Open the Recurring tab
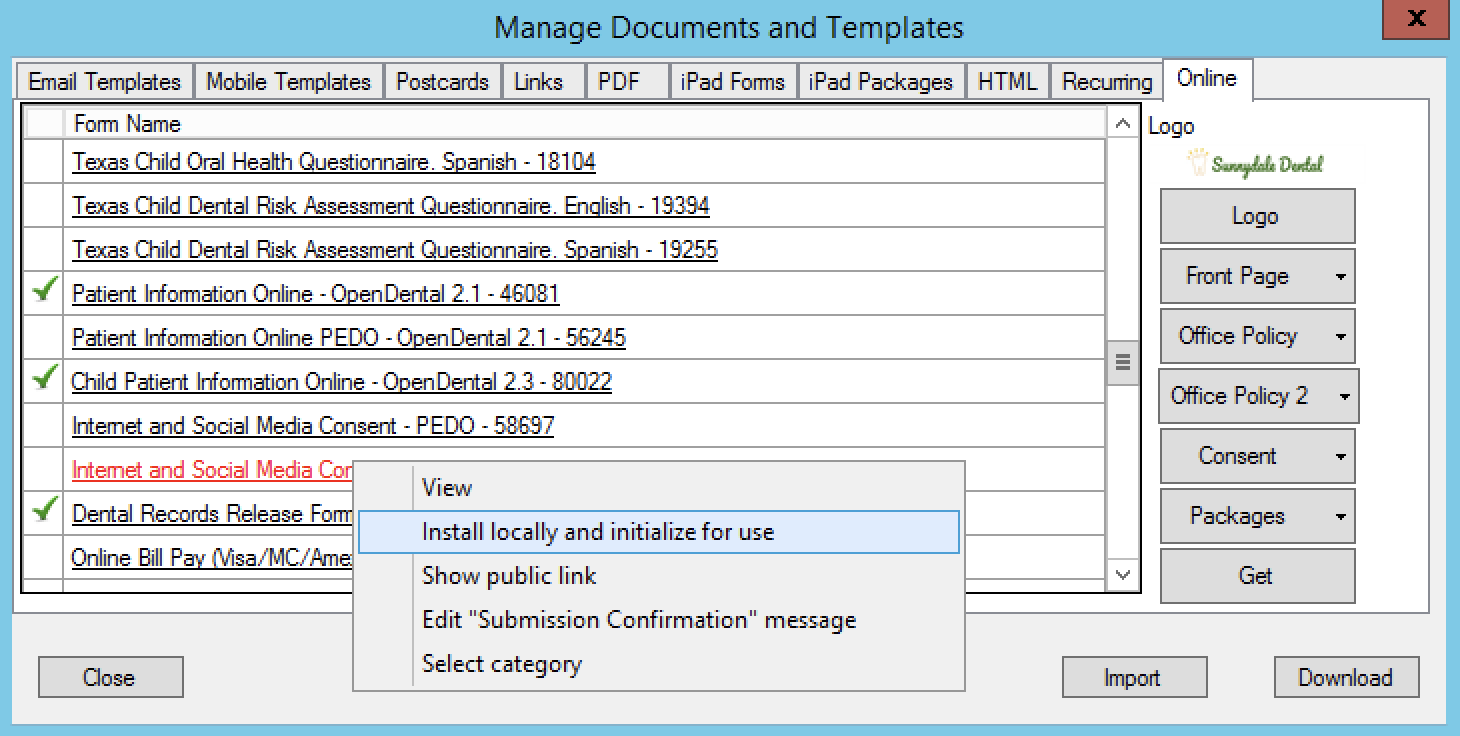 point(1107,82)
